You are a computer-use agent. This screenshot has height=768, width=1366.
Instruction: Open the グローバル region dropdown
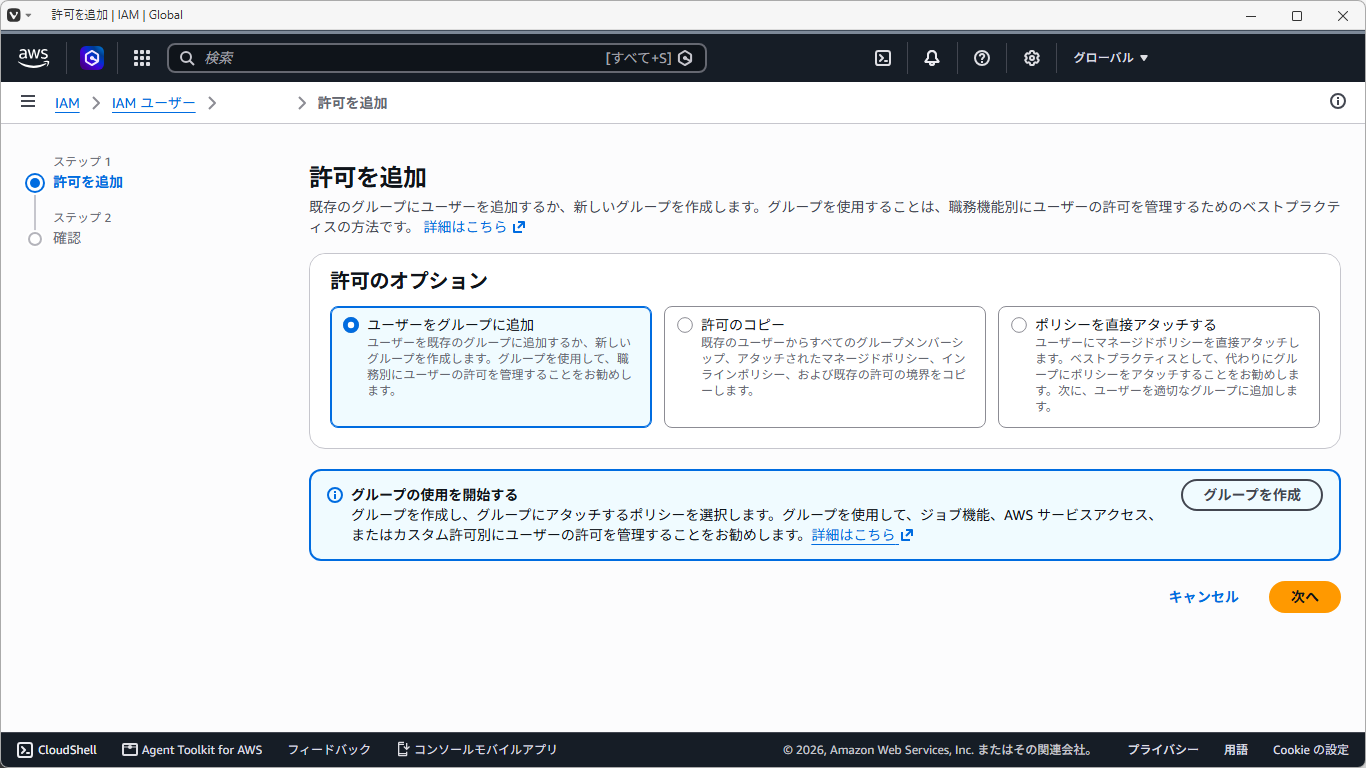pyautogui.click(x=1111, y=58)
